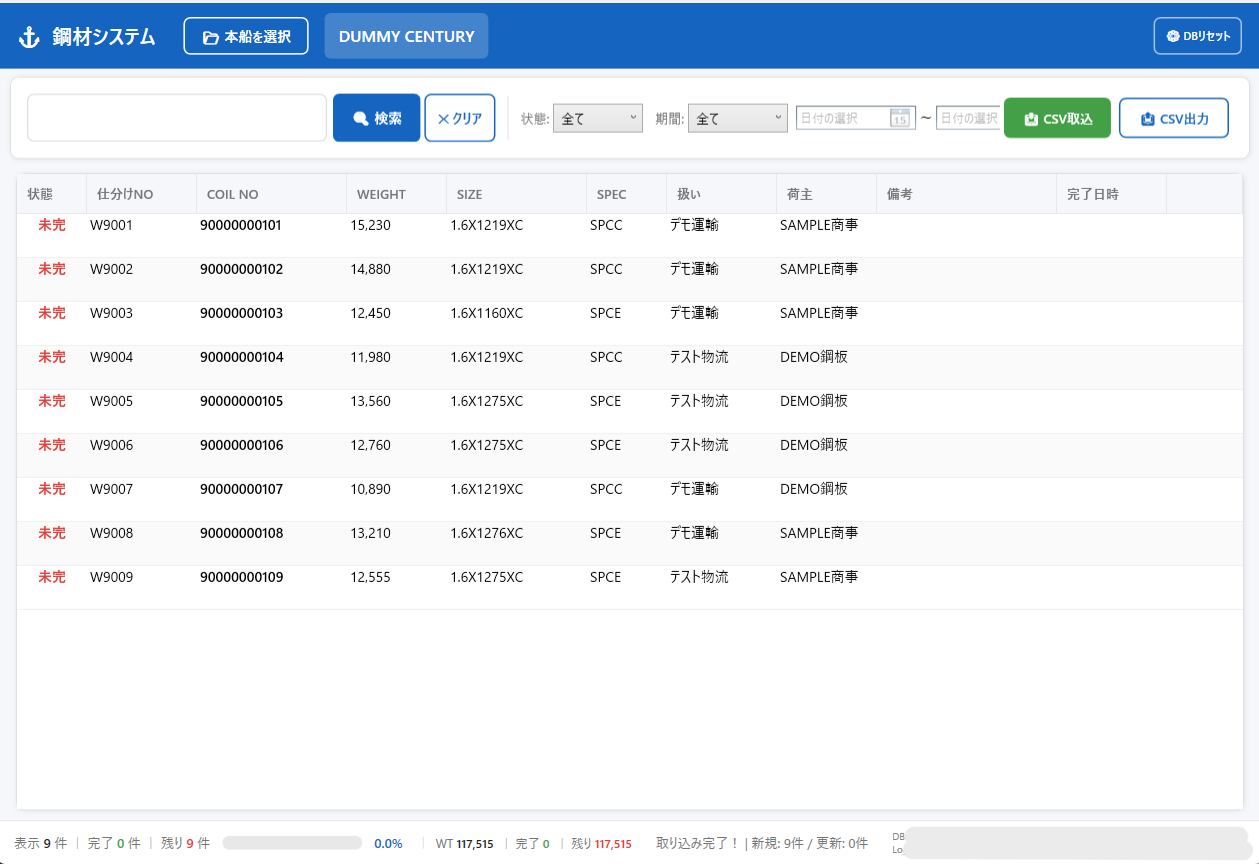Export data with CSV出力 button
Screen dimensions: 1259x864
[x=1174, y=118]
